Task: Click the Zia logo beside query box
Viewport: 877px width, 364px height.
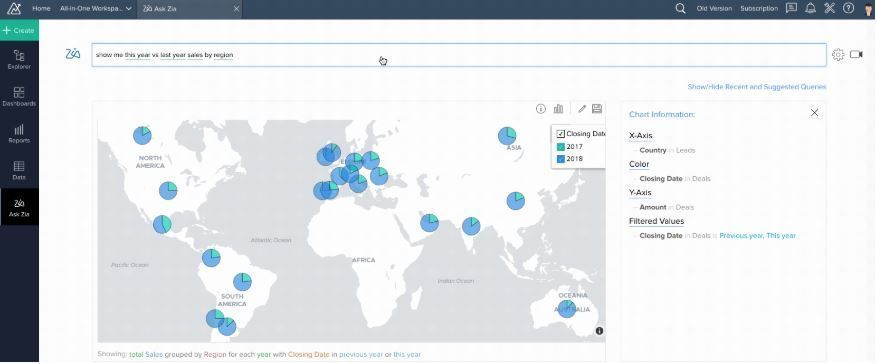Action: [73, 54]
